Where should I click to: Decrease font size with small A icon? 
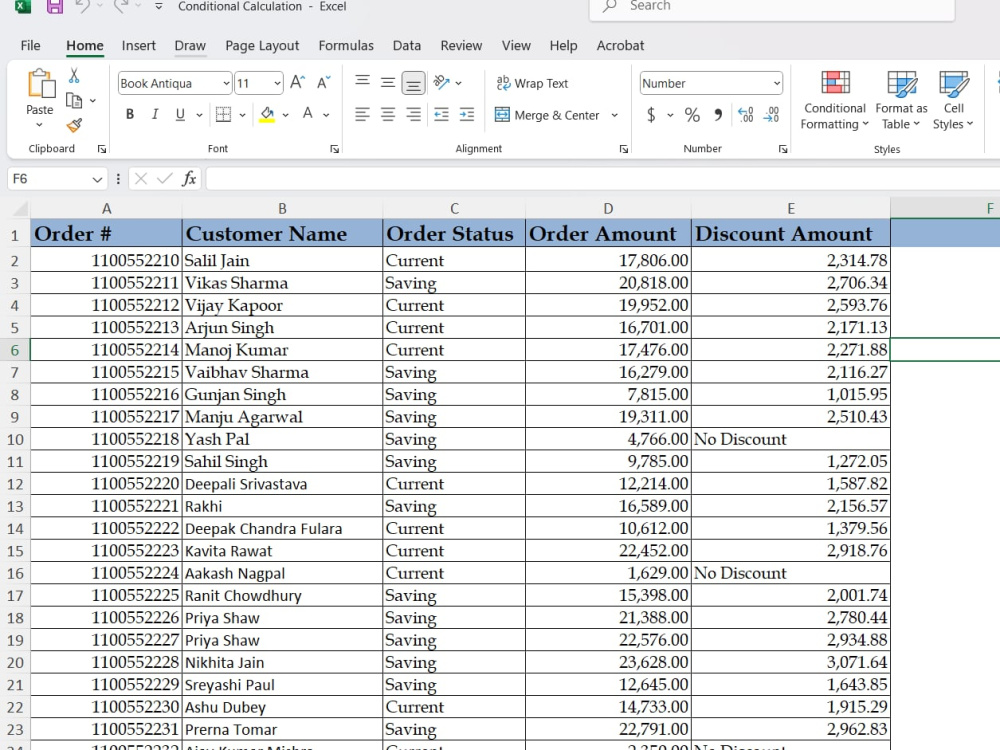tap(324, 82)
